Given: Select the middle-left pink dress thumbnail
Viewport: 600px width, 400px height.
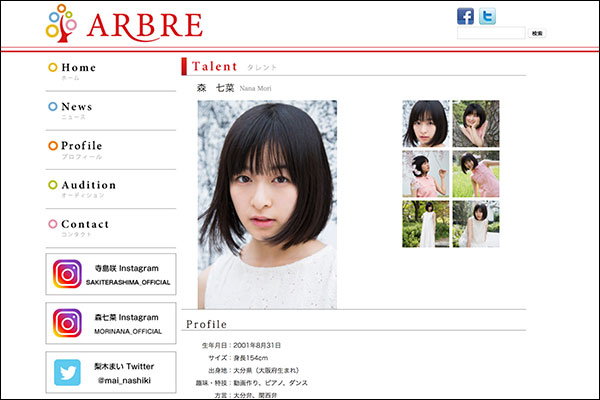Looking at the screenshot, I should [x=425, y=174].
